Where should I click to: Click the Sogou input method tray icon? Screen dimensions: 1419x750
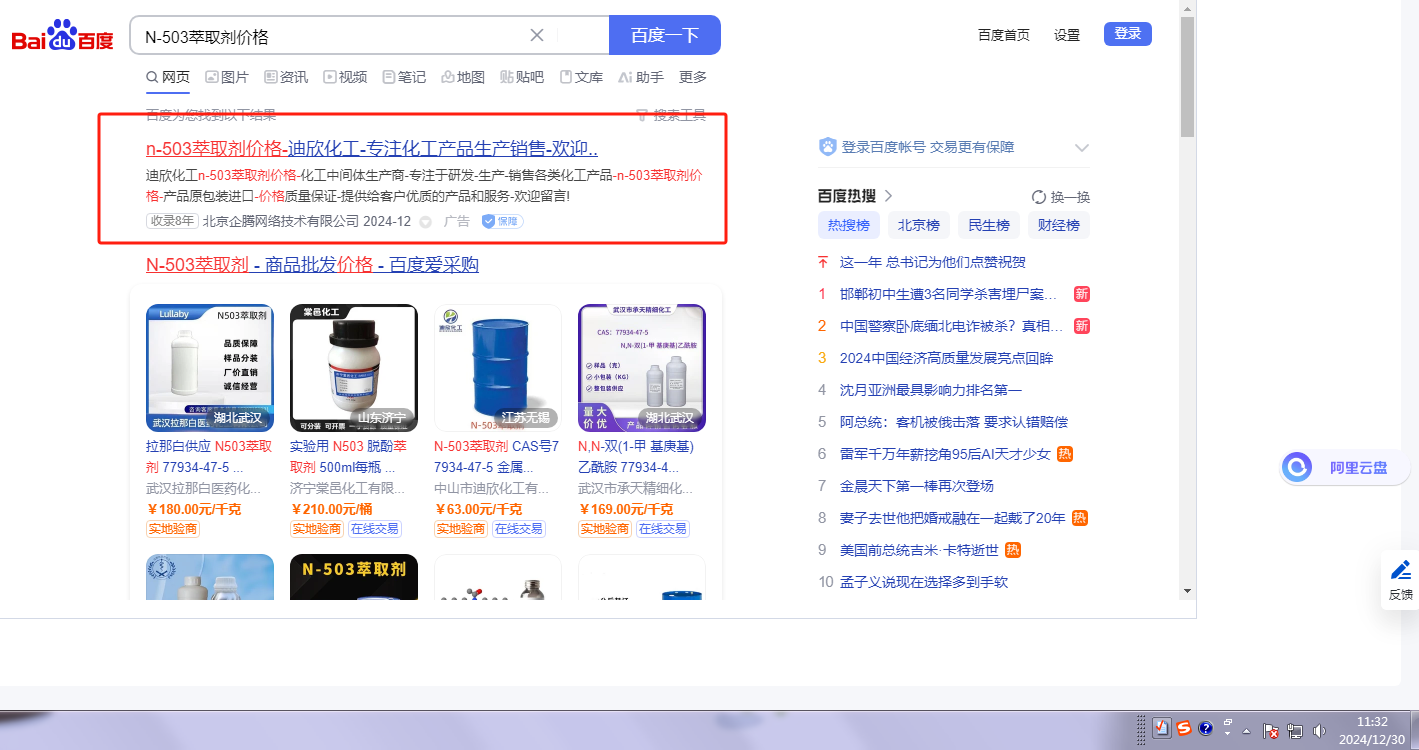pos(1184,728)
